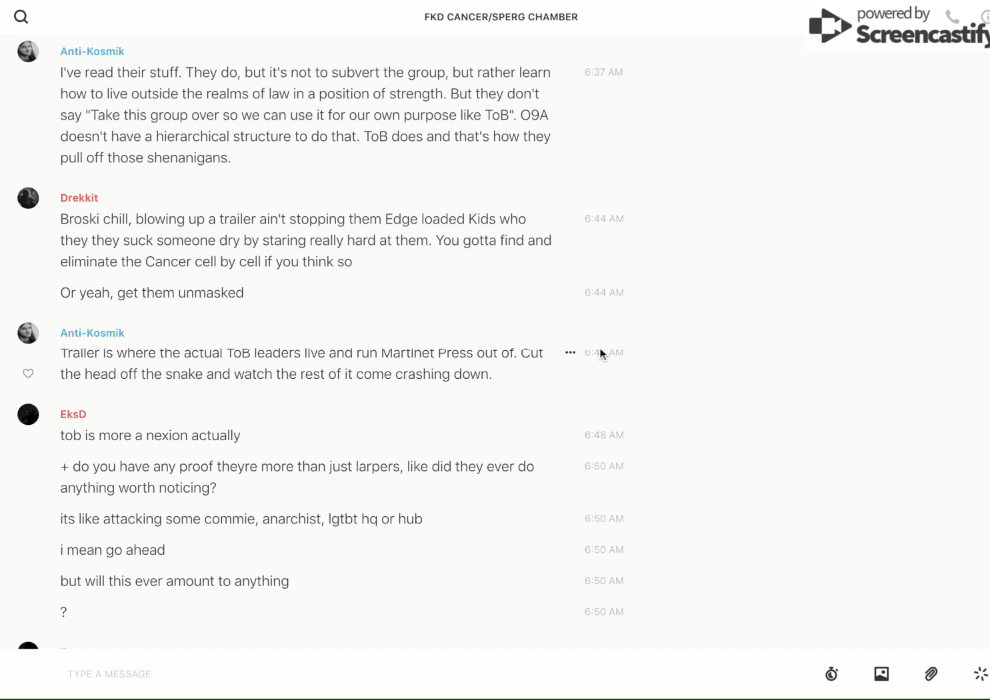Select the "tob is more a nexion actually" message

pyautogui.click(x=150, y=436)
